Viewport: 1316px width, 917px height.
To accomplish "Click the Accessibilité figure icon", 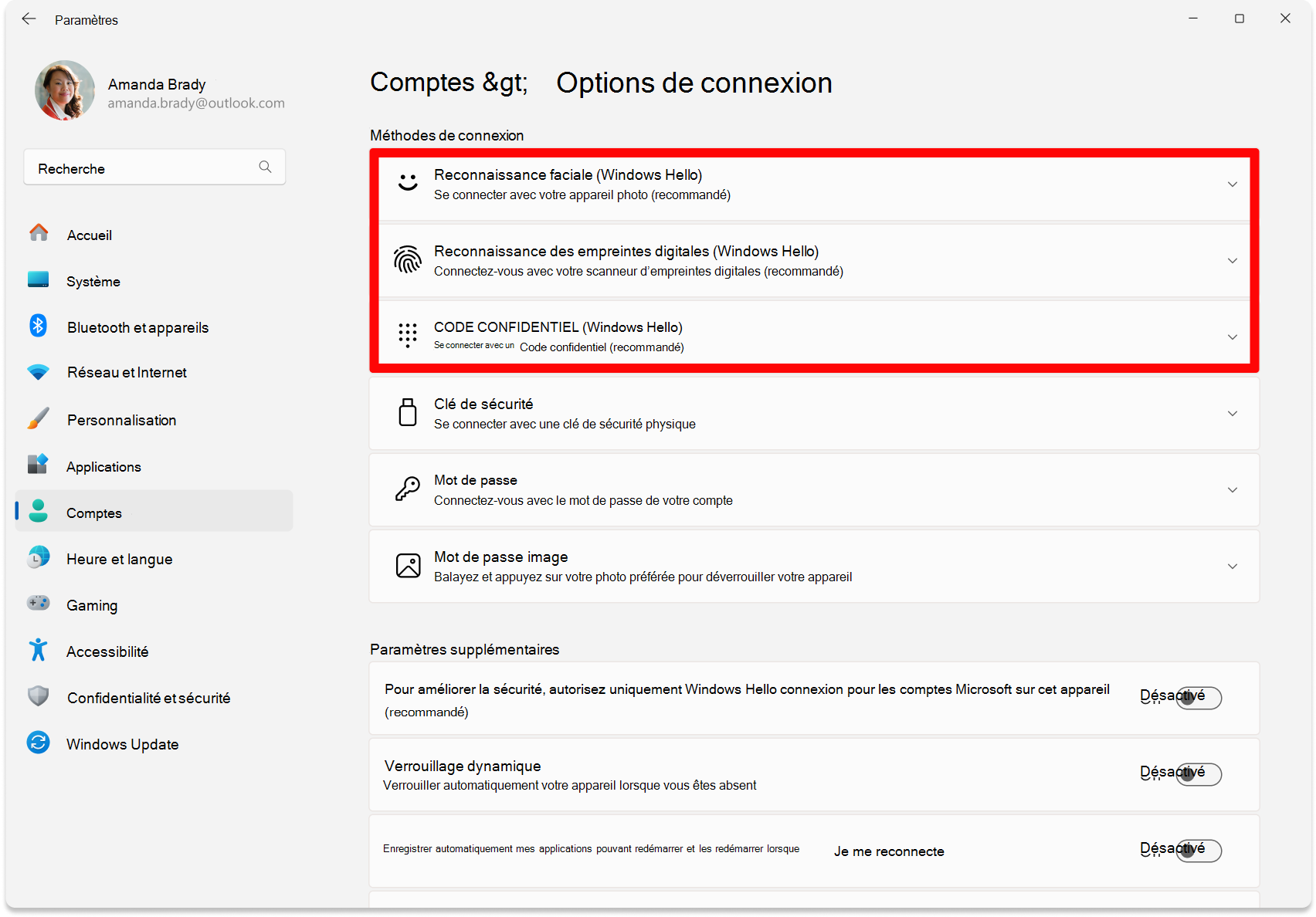I will click(38, 650).
